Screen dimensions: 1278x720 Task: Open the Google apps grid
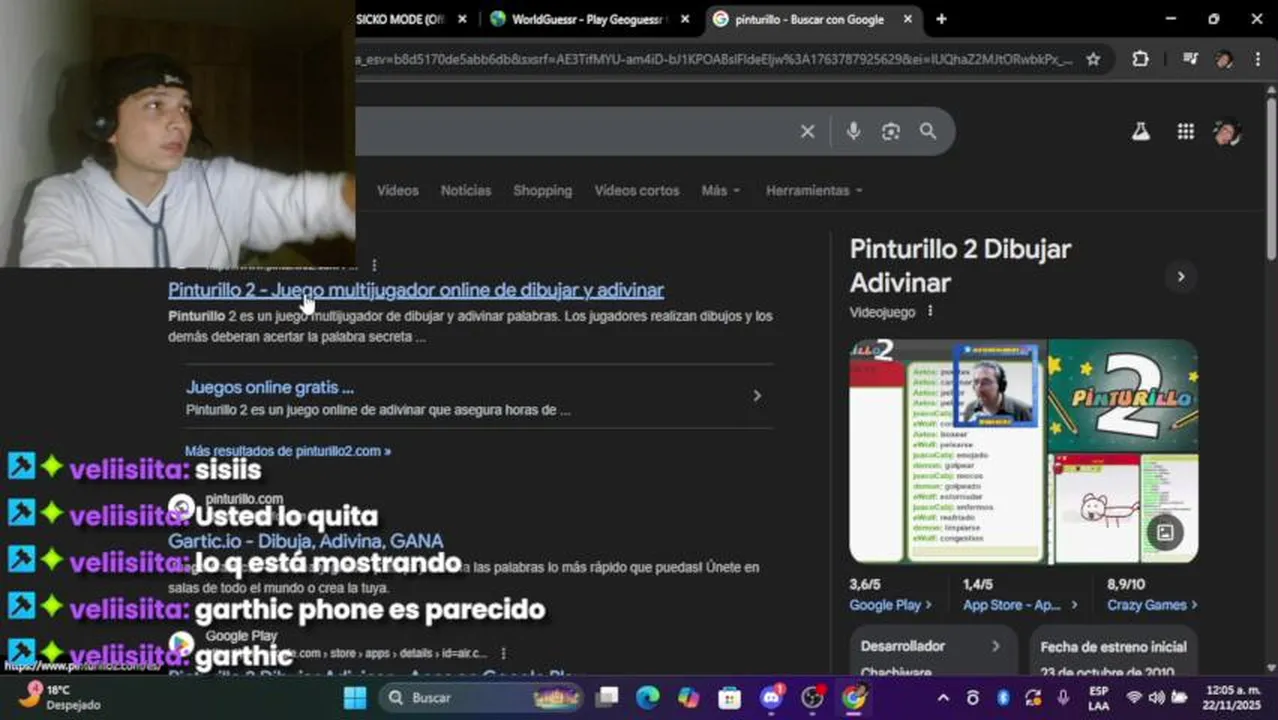click(1185, 131)
